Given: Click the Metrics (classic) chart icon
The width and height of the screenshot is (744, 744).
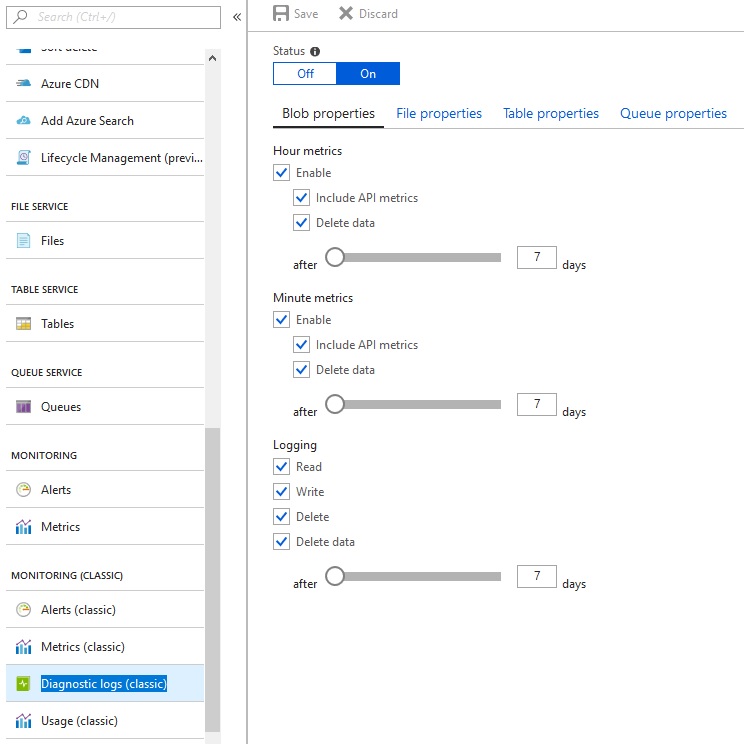Looking at the screenshot, I should coord(23,646).
